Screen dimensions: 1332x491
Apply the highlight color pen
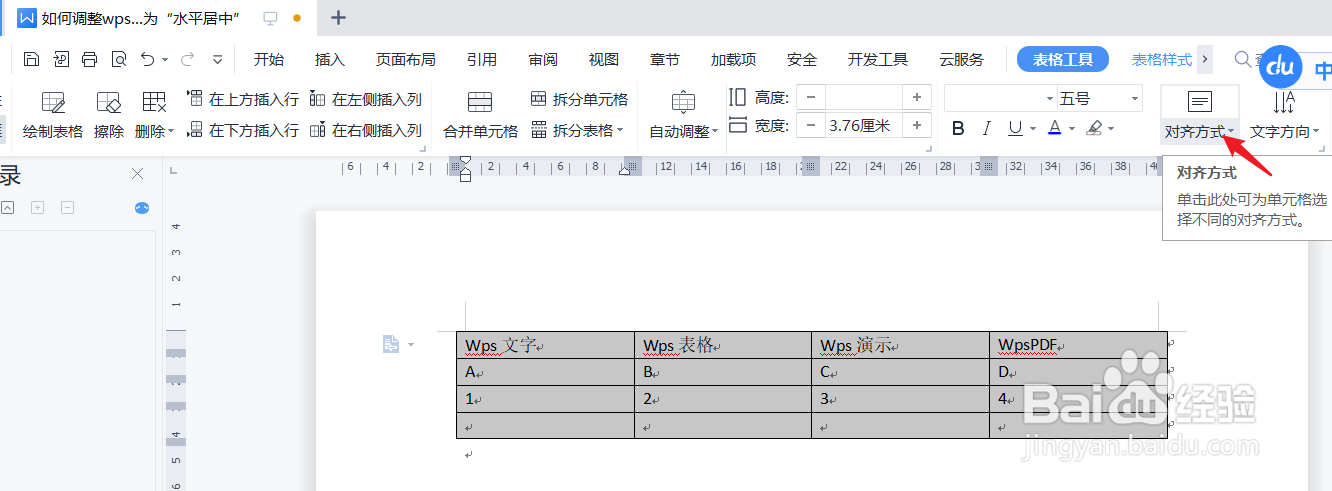(1094, 128)
